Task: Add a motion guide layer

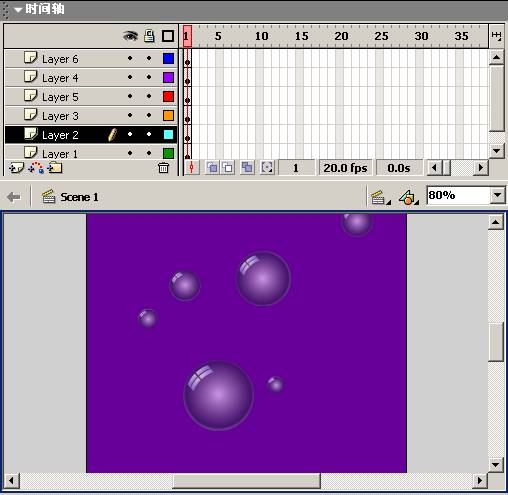Action: pyautogui.click(x=36, y=168)
